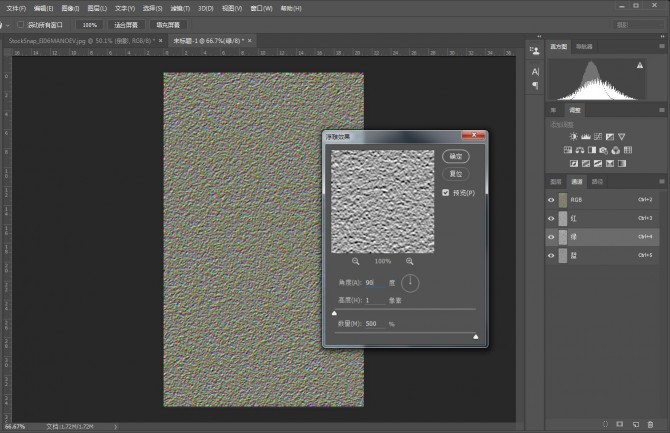
Task: Click the 确定 (OK) button
Action: [455, 157]
